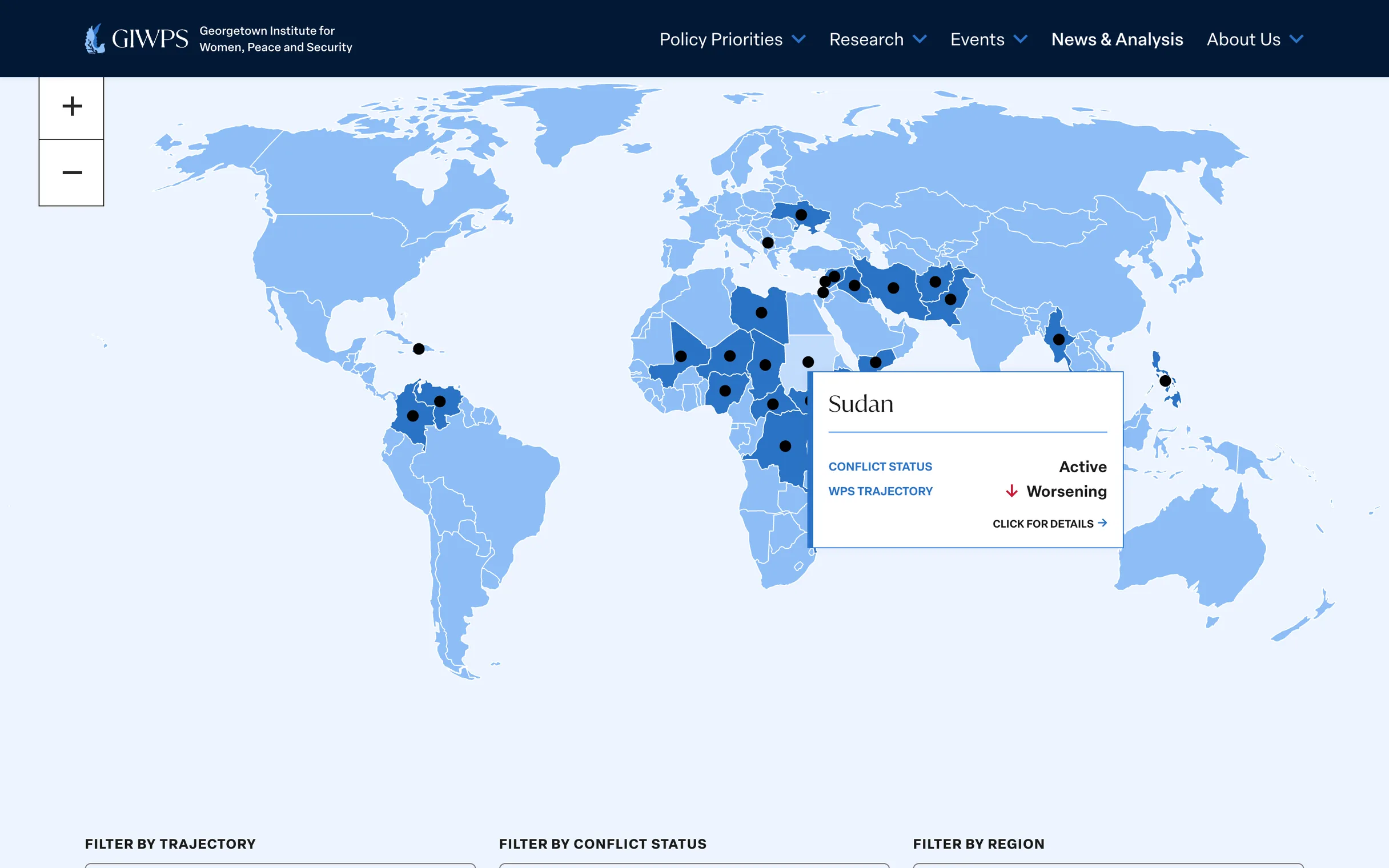This screenshot has height=868, width=1389.
Task: Open the News & Analysis page
Action: [x=1117, y=39]
